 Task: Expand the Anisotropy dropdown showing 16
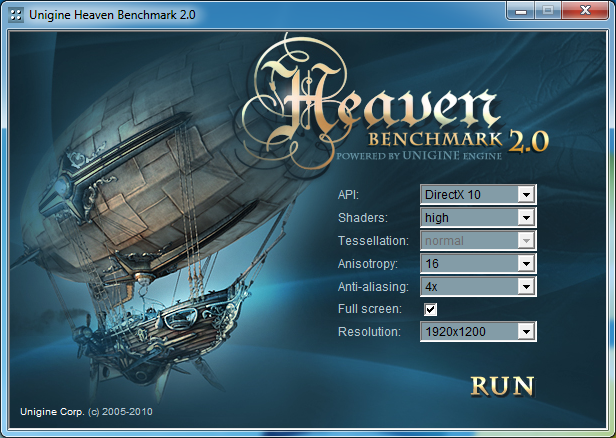click(478, 264)
